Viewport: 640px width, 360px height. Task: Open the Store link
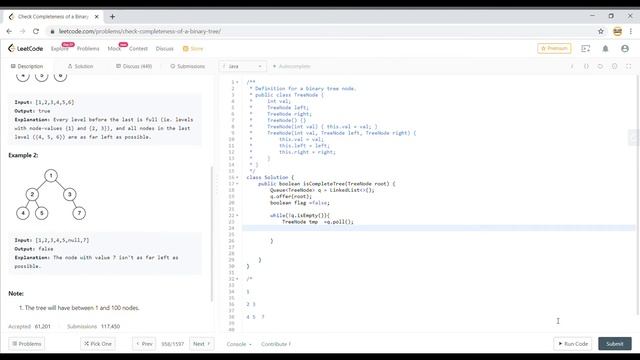coord(193,49)
